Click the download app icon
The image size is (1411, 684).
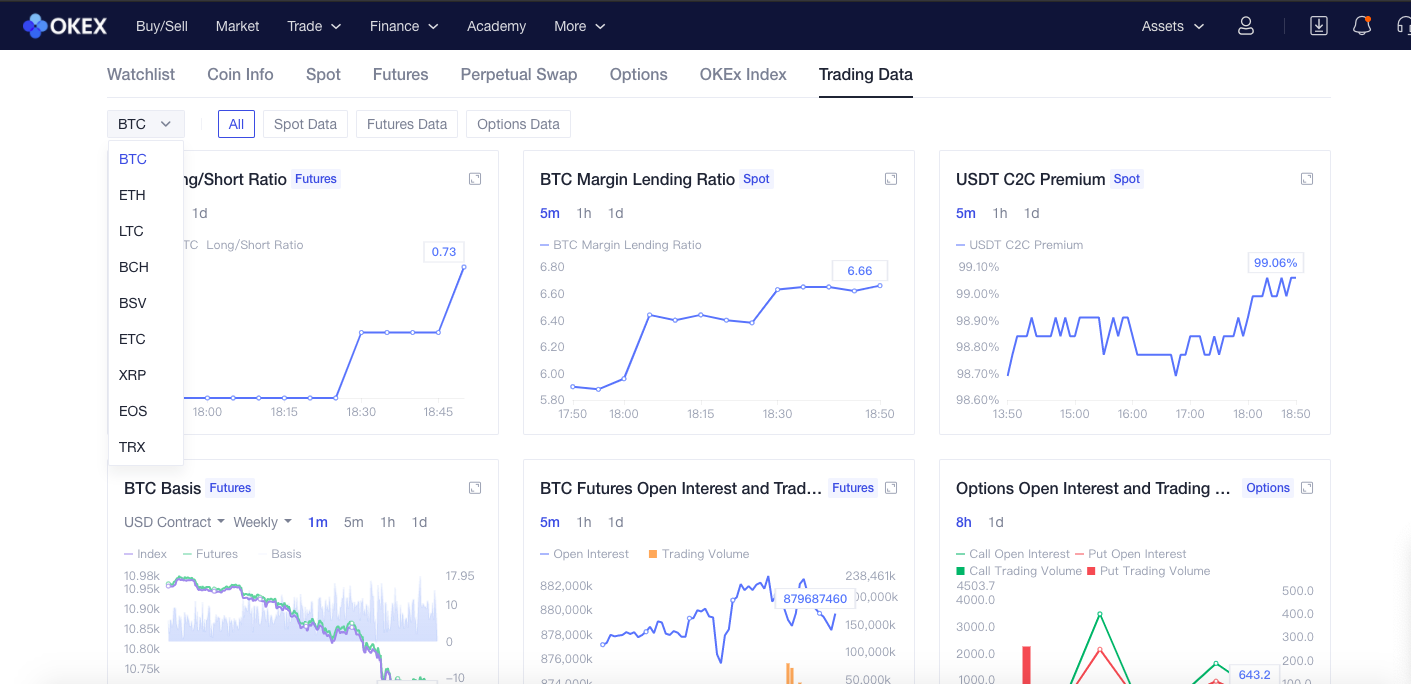click(1319, 26)
